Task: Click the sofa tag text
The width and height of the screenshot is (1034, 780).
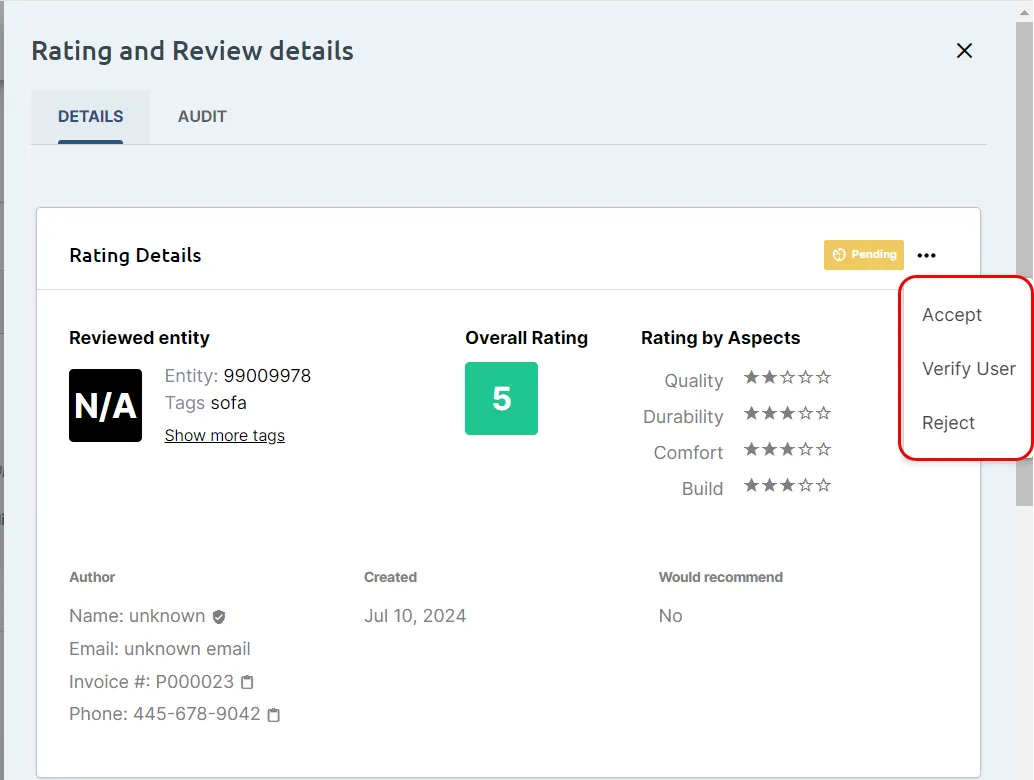Action: 228,403
